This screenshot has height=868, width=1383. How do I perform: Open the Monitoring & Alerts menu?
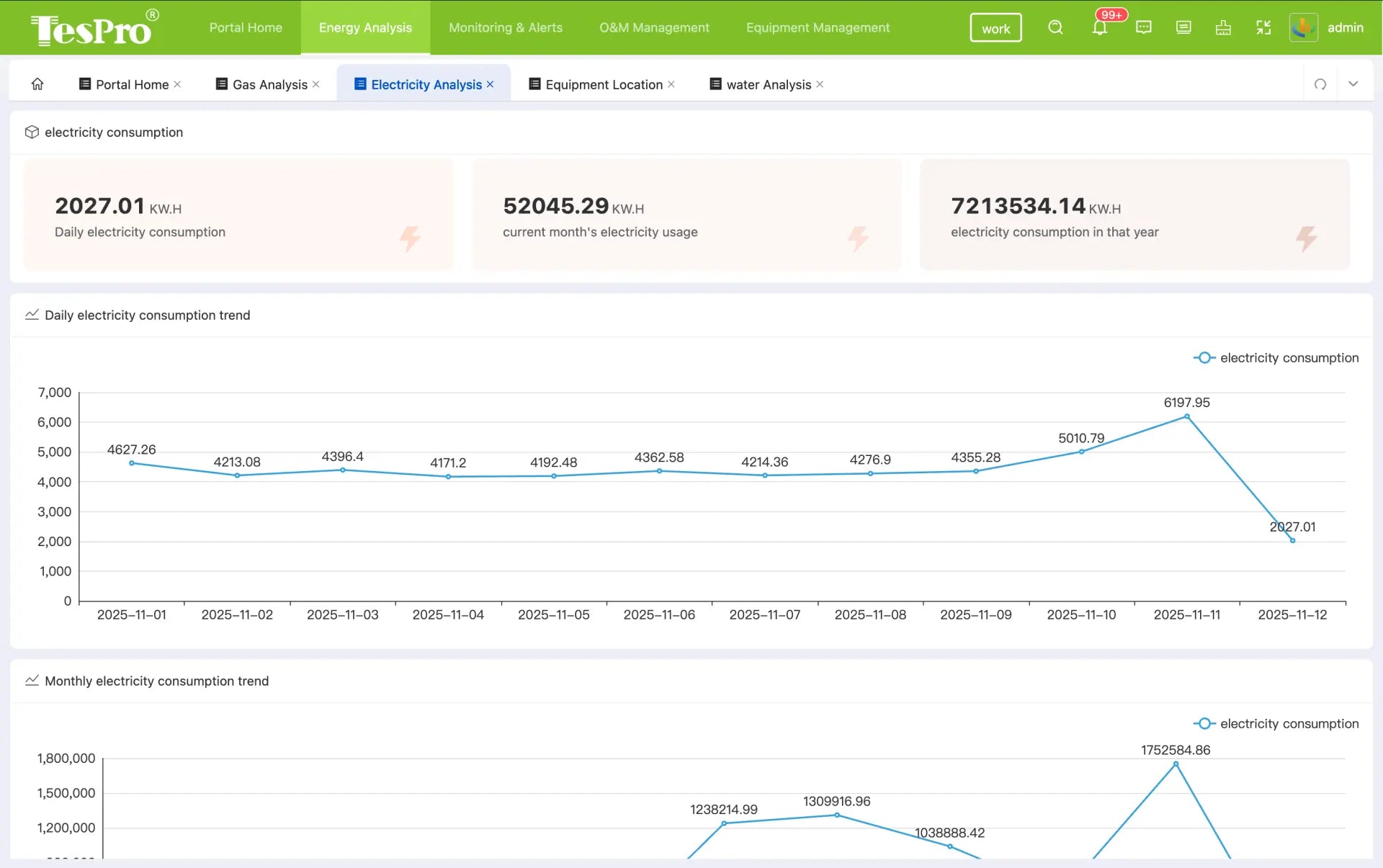pos(506,27)
